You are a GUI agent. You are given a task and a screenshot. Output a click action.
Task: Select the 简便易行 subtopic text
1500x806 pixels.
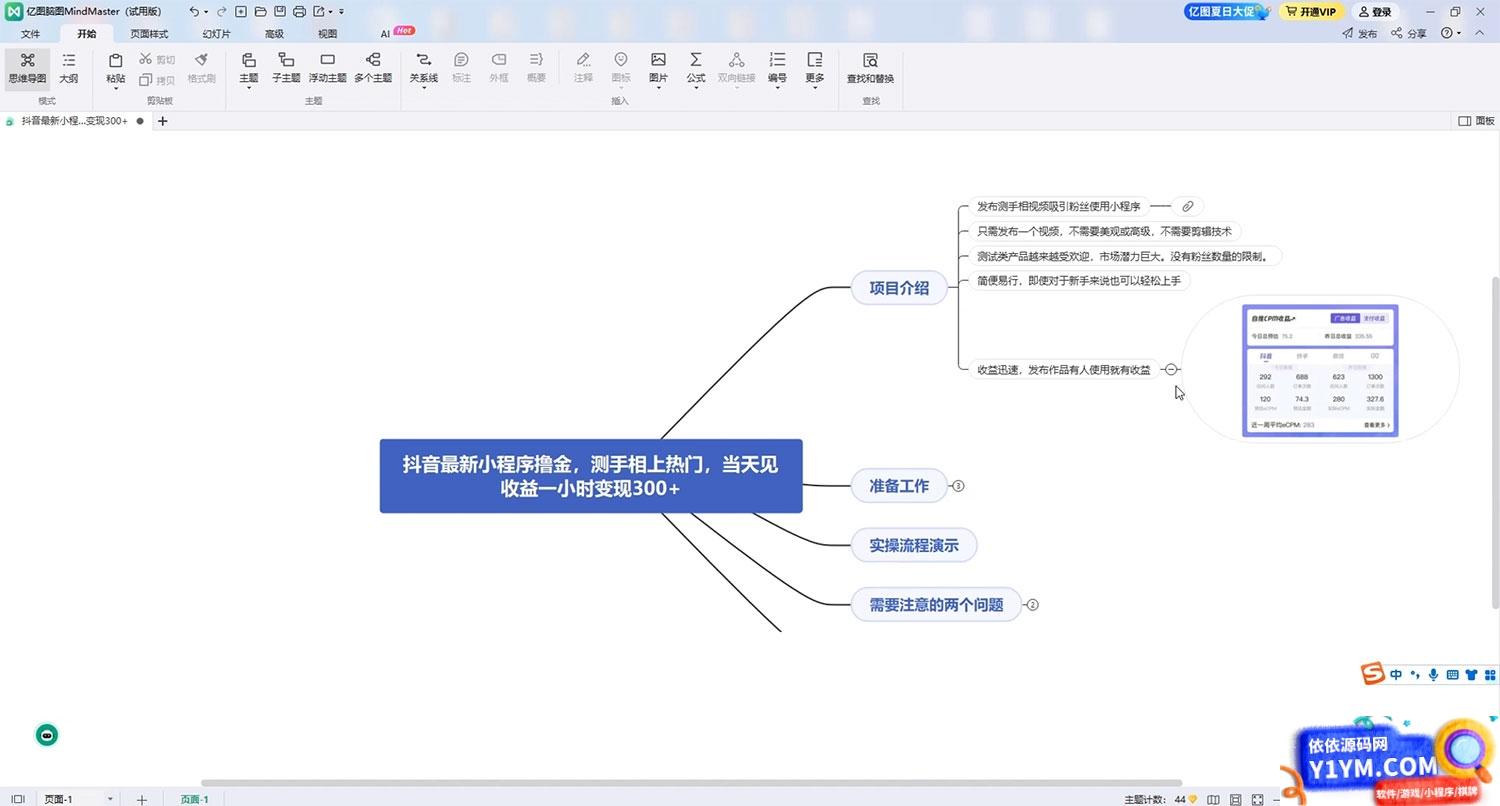point(1079,281)
